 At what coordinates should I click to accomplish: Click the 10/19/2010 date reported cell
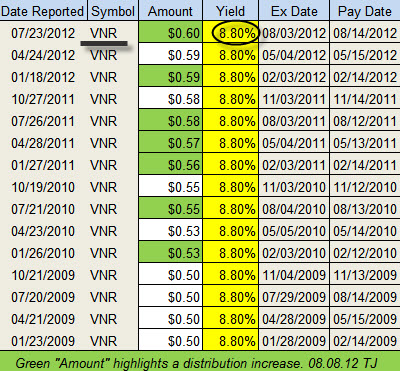[x=43, y=187]
